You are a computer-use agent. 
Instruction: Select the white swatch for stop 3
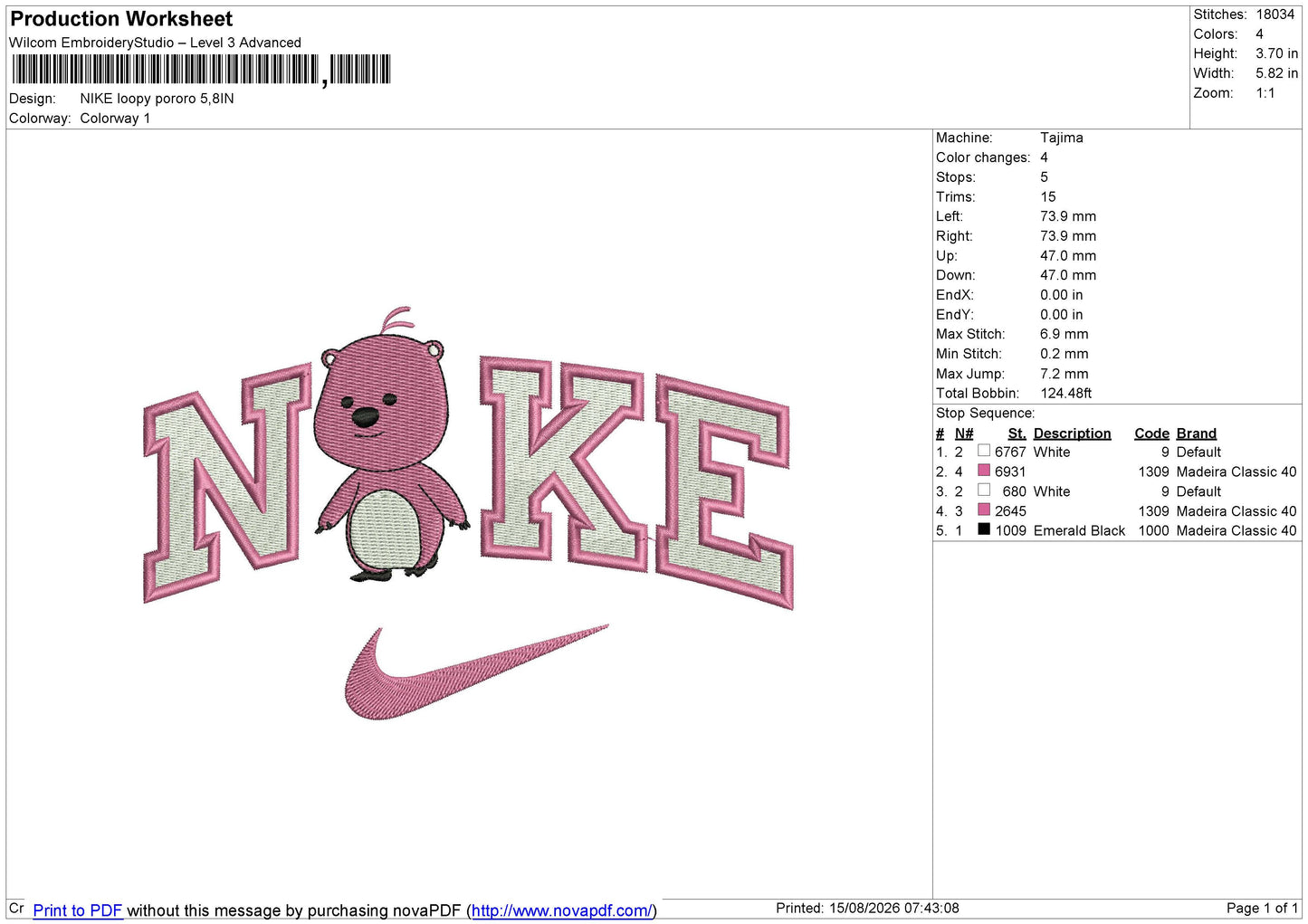click(x=984, y=491)
